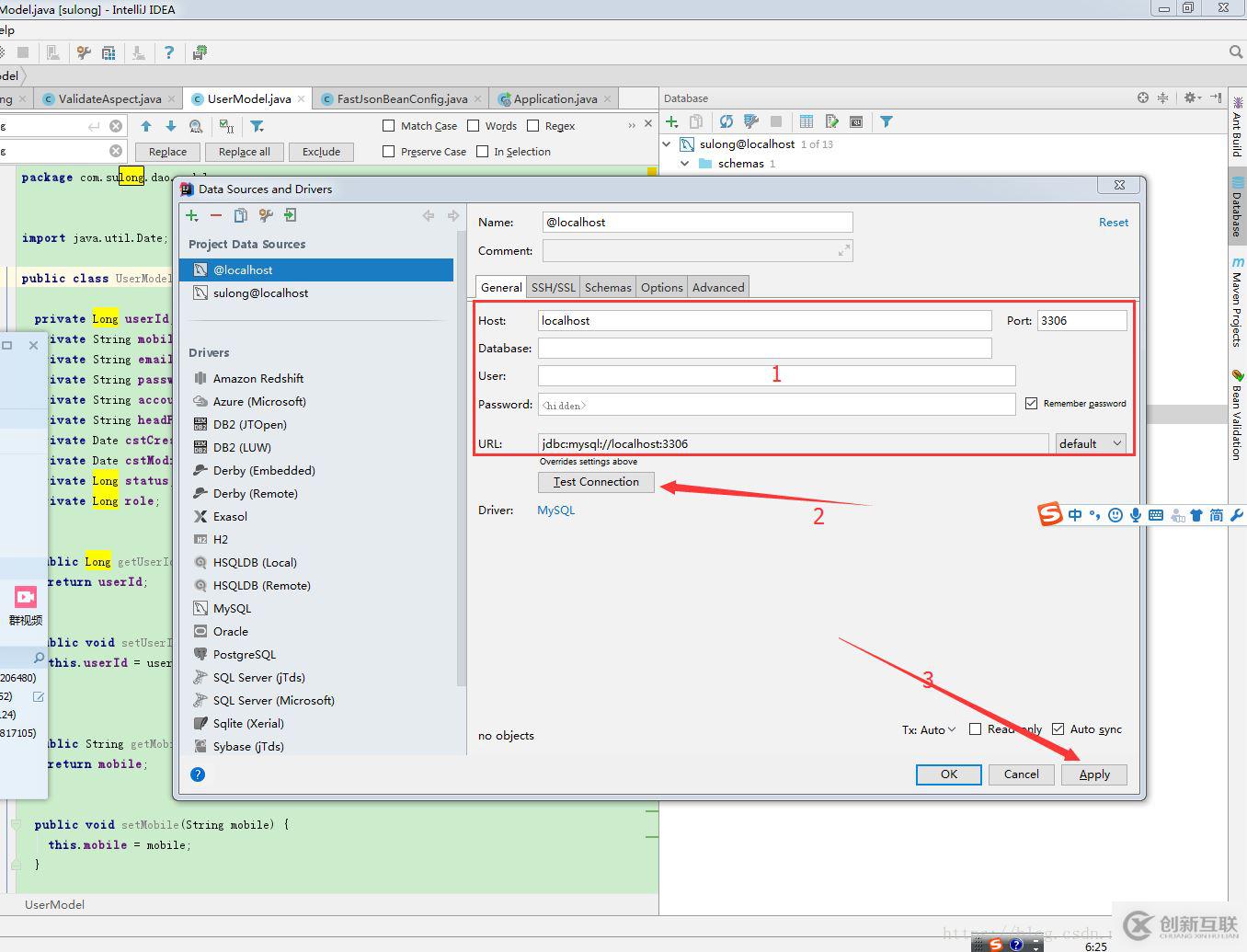
Task: Click the search magnifier icon at top right
Action: click(x=1236, y=52)
